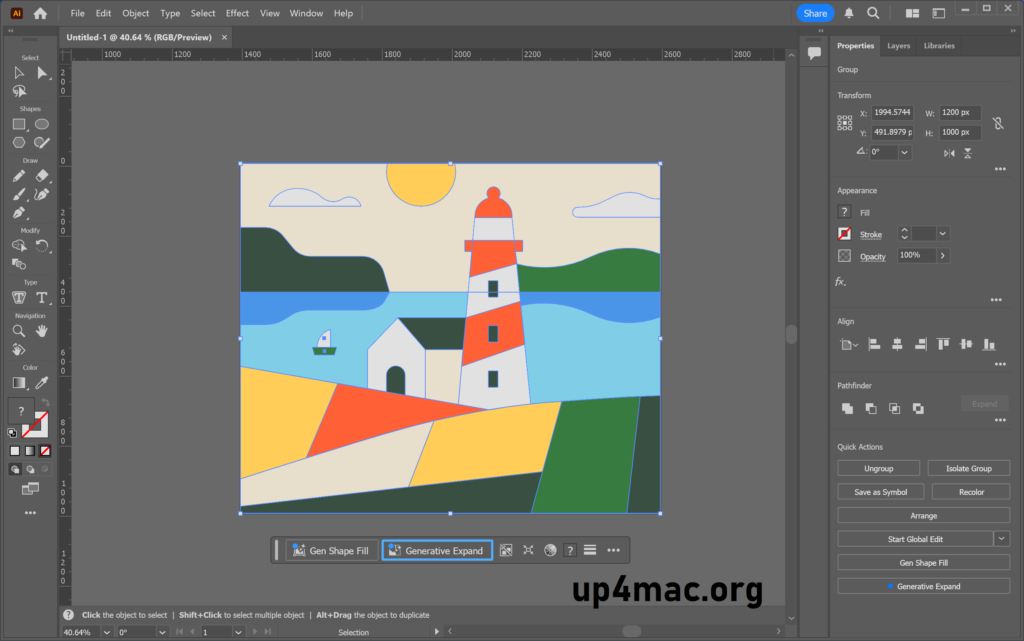1024x641 pixels.
Task: Select the Direct Selection tool
Action: pos(41,74)
